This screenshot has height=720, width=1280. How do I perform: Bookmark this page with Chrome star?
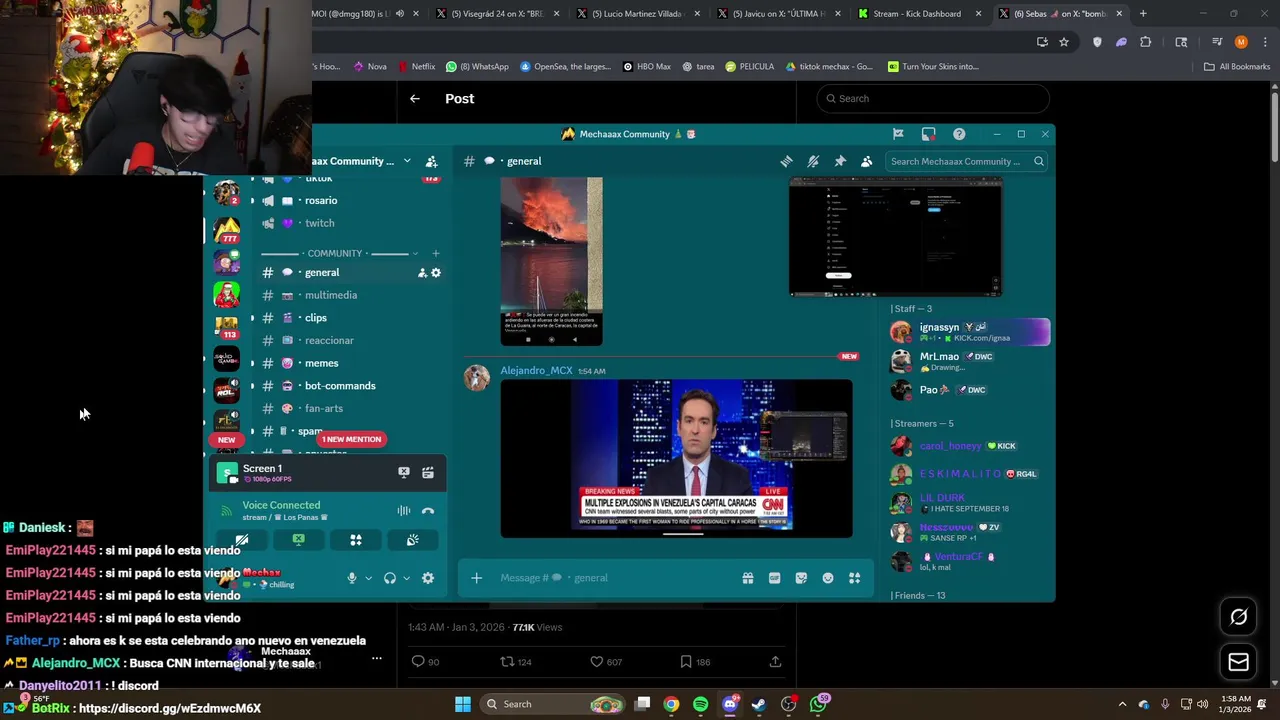coord(1064,42)
